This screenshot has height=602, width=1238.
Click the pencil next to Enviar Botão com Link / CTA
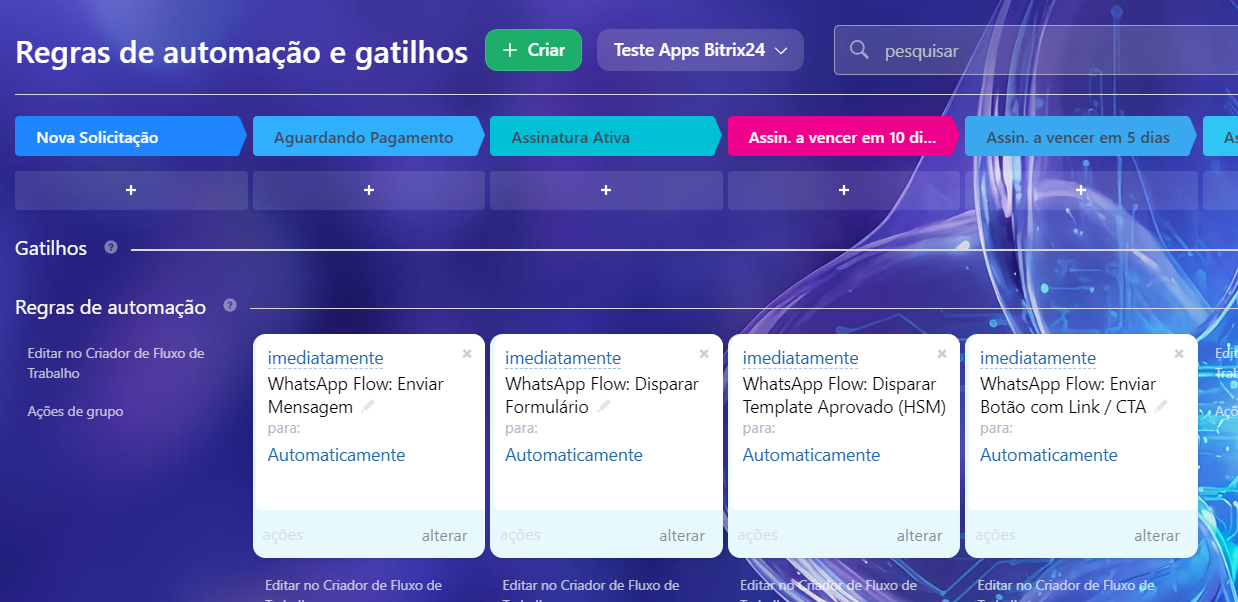pos(1160,406)
